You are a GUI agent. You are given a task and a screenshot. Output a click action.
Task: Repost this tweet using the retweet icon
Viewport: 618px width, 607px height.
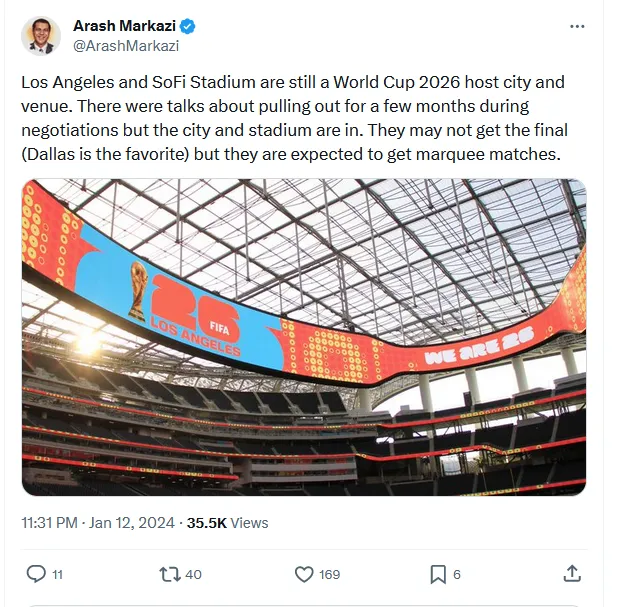pos(169,573)
